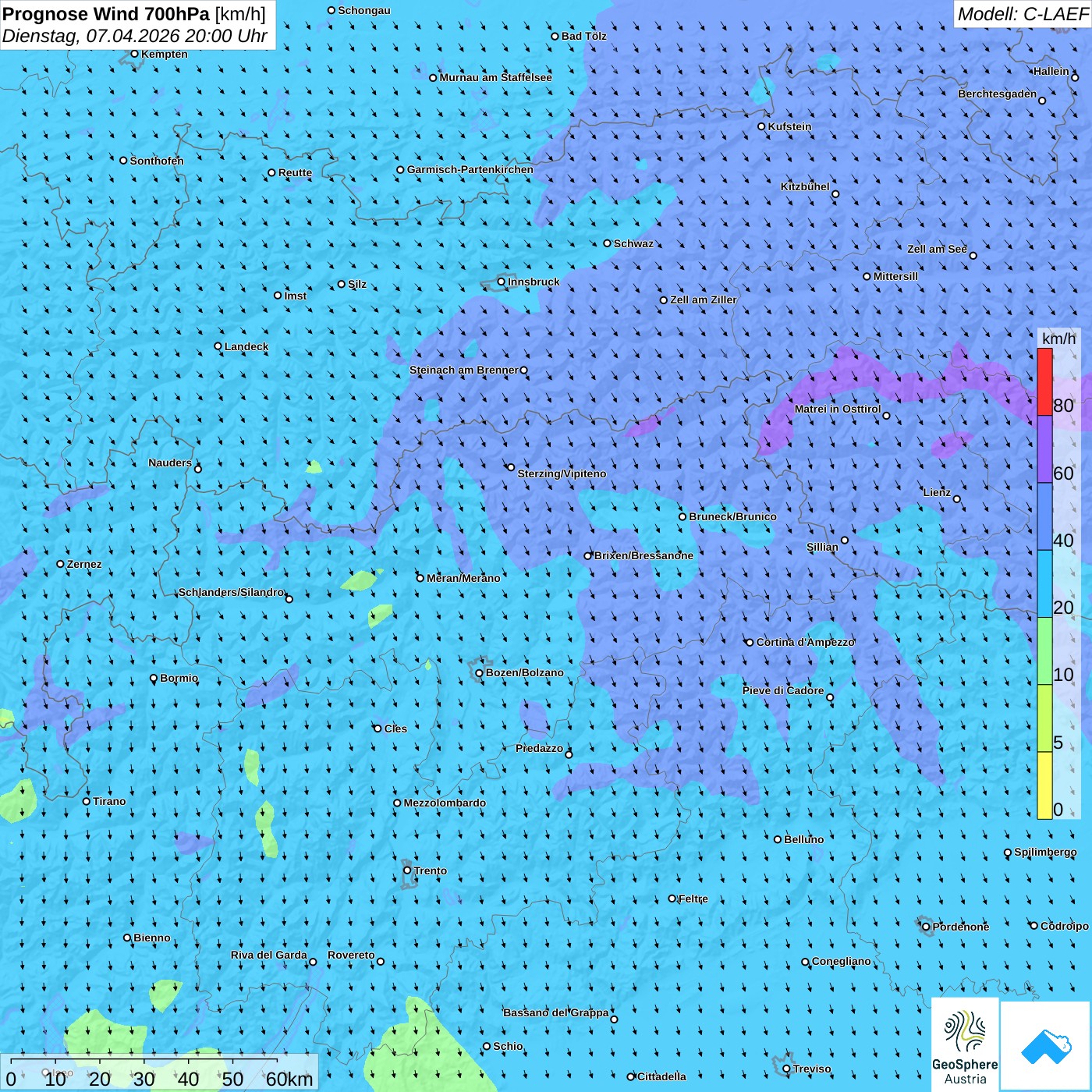Click the Meran/Merano label
Screen dimensions: 1092x1092
point(463,578)
